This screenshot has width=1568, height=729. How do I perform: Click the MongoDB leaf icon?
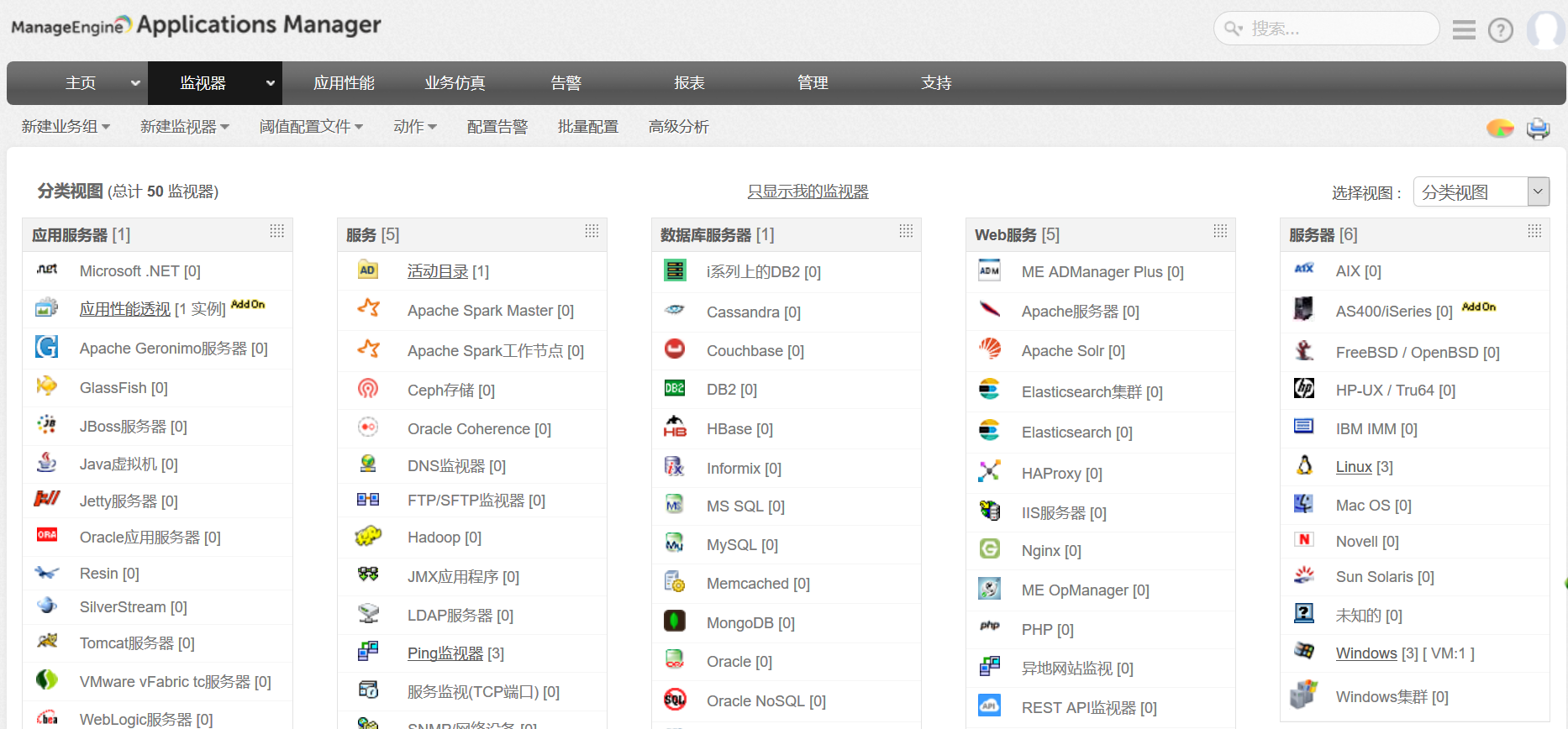[675, 621]
